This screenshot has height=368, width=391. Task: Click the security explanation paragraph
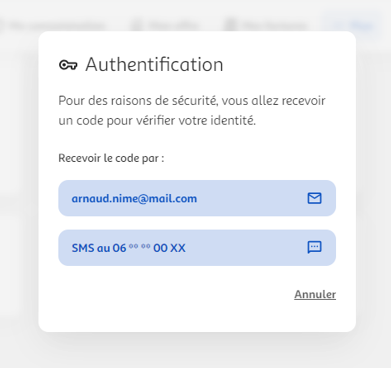192,110
